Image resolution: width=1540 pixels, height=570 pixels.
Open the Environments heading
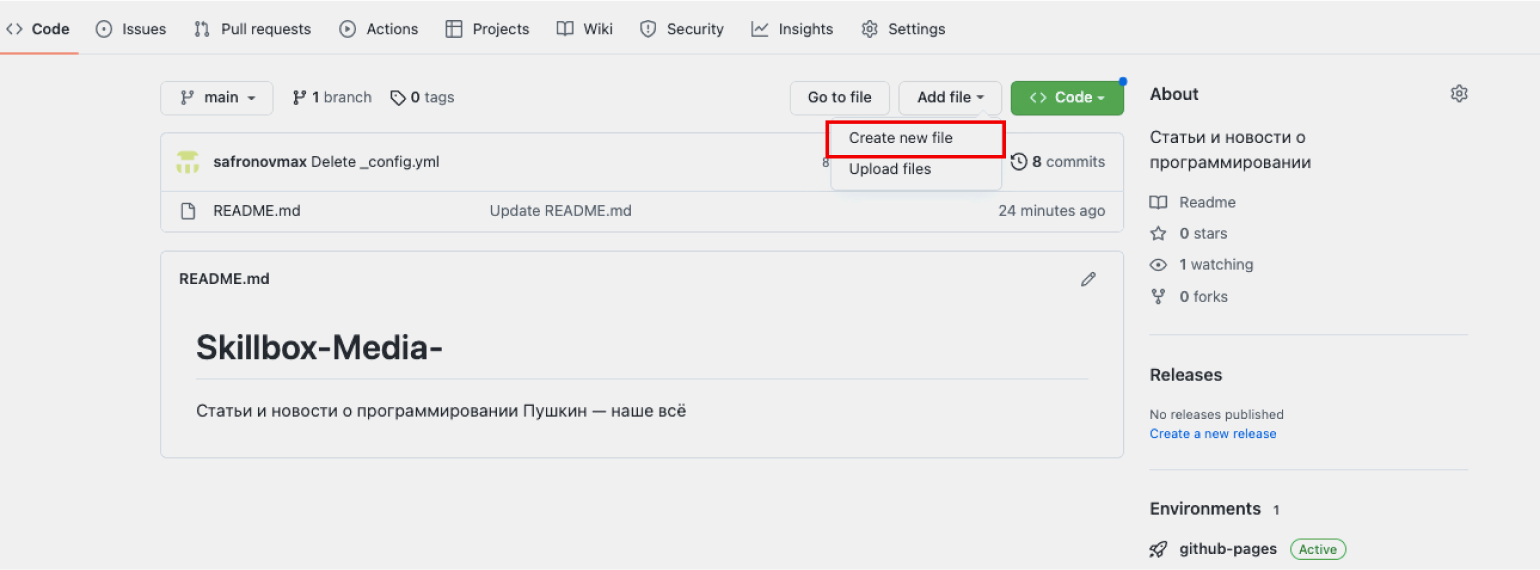tap(1205, 509)
